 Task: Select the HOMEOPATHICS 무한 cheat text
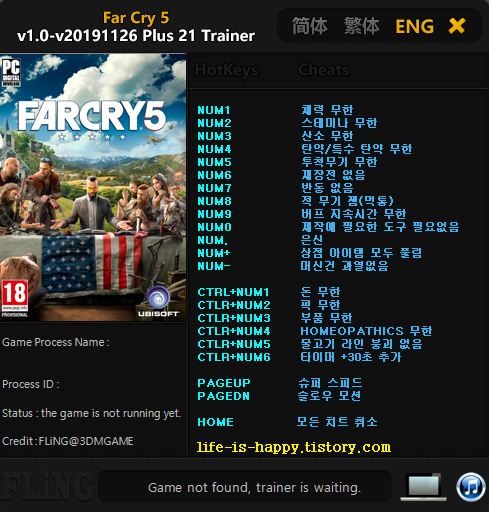click(x=366, y=331)
